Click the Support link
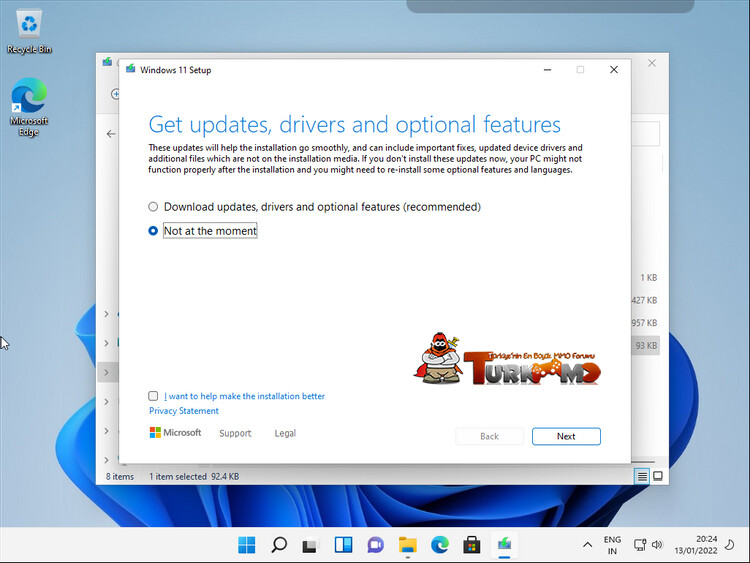The image size is (750, 563). tap(235, 433)
